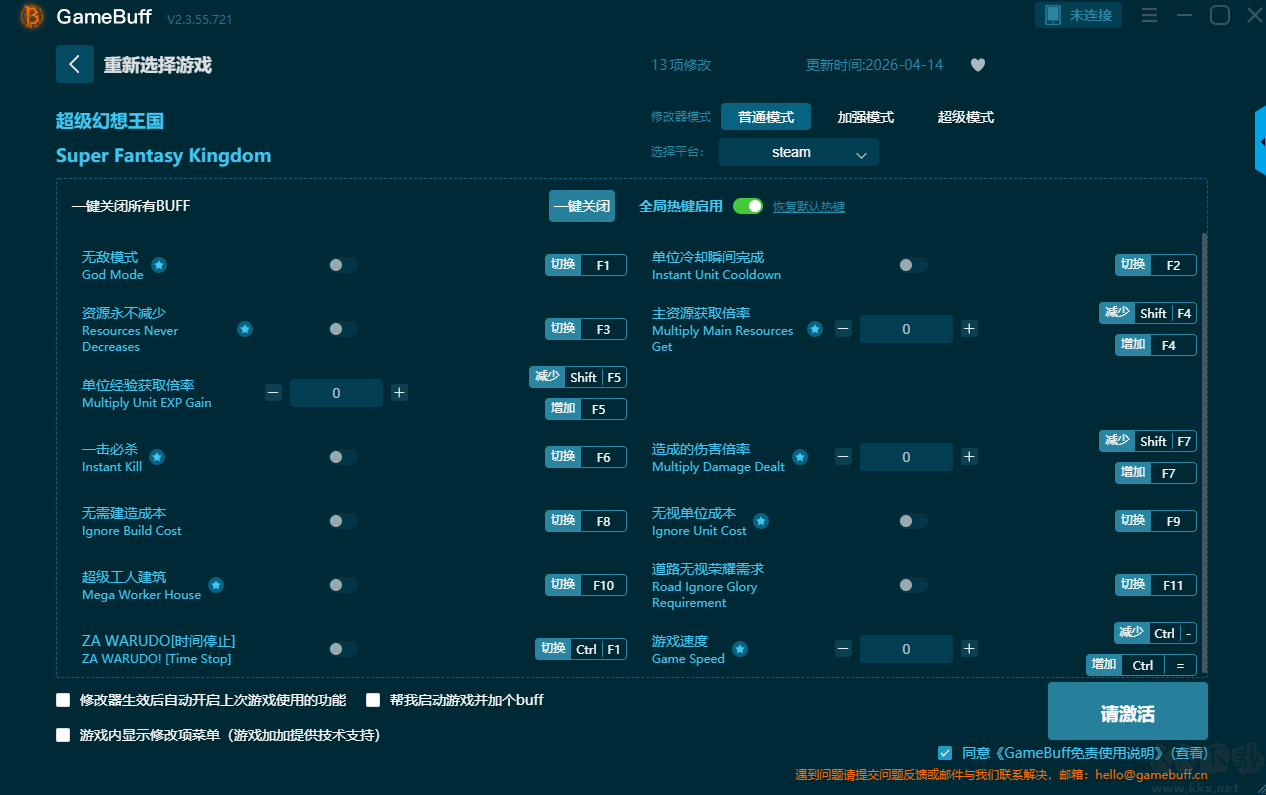Uncheck GameBuff disclaimer agreement checkbox
This screenshot has width=1266, height=795.
[x=945, y=753]
